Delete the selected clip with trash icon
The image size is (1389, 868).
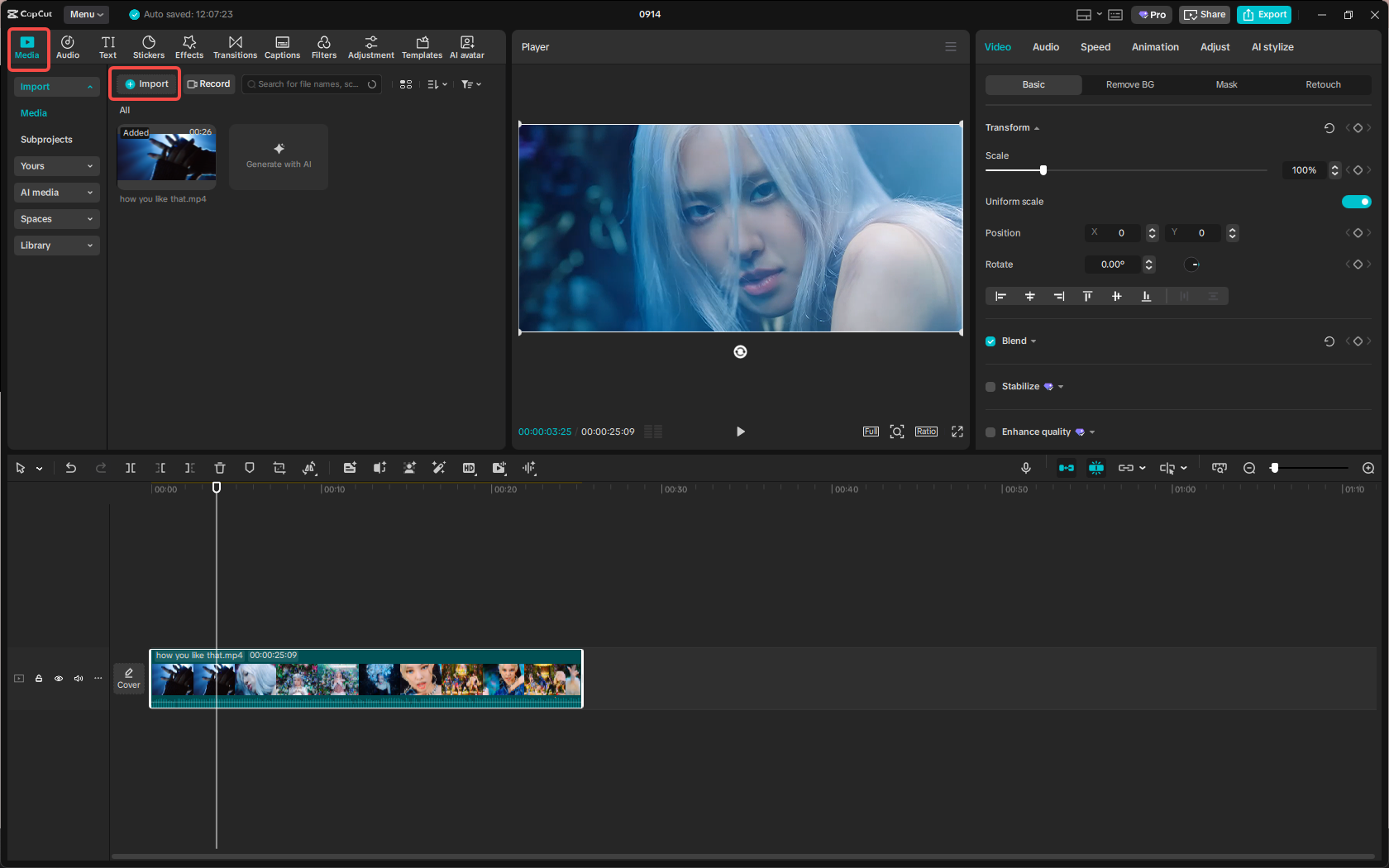(219, 468)
